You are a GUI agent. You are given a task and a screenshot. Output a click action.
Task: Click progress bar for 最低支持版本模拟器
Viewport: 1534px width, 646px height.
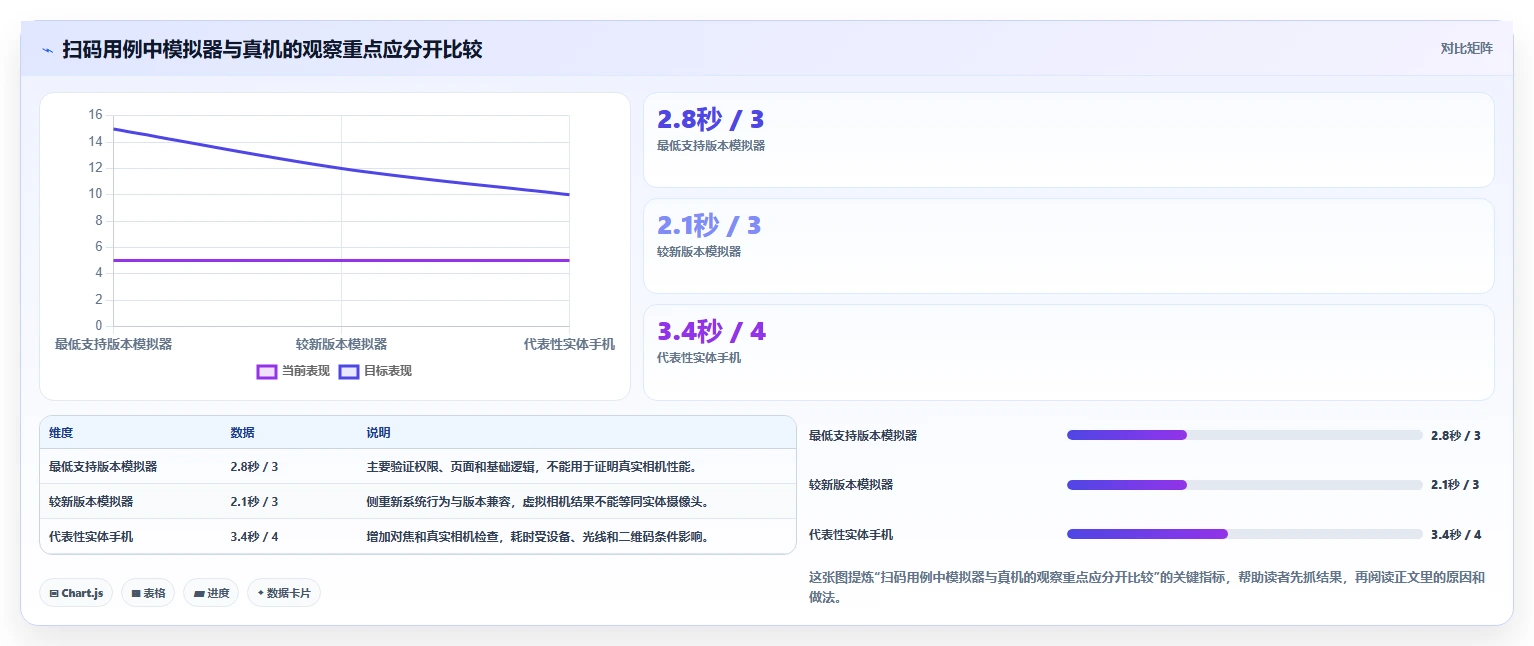tap(1244, 435)
